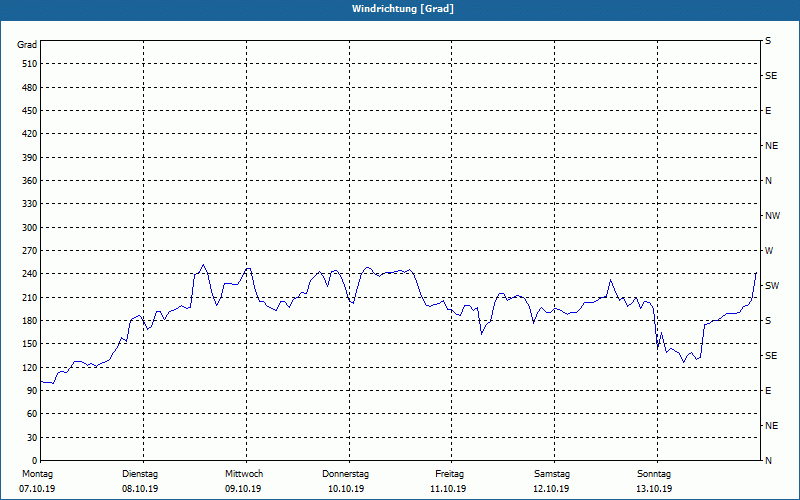Click the 60 degree axis value
The height and width of the screenshot is (500, 800).
pyautogui.click(x=32, y=414)
